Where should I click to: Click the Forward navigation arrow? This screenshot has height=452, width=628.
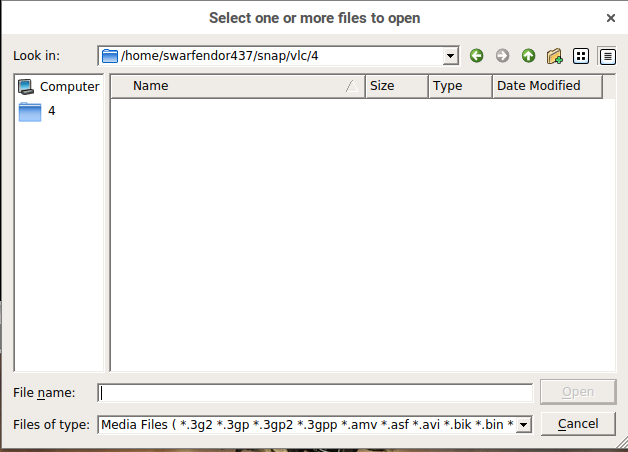(x=502, y=56)
